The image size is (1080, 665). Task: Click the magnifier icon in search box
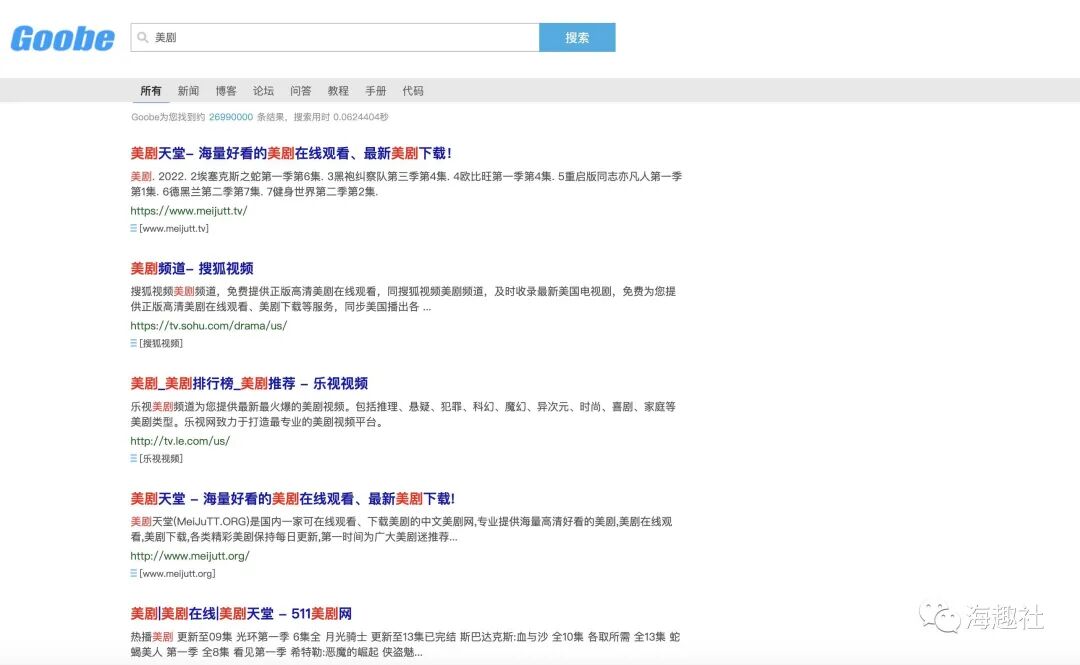pyautogui.click(x=143, y=37)
